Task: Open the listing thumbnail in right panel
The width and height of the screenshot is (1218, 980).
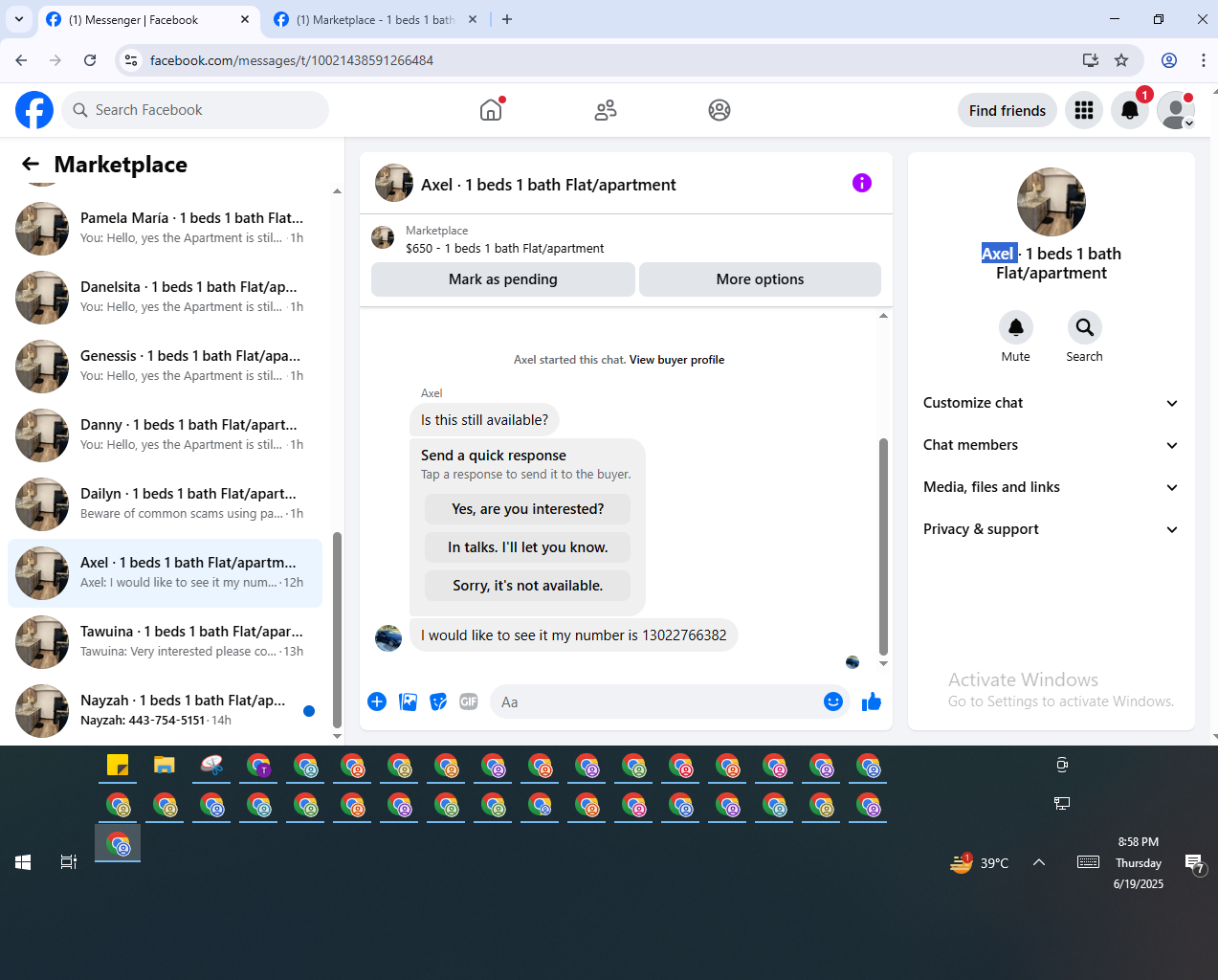Action: coord(1052,202)
